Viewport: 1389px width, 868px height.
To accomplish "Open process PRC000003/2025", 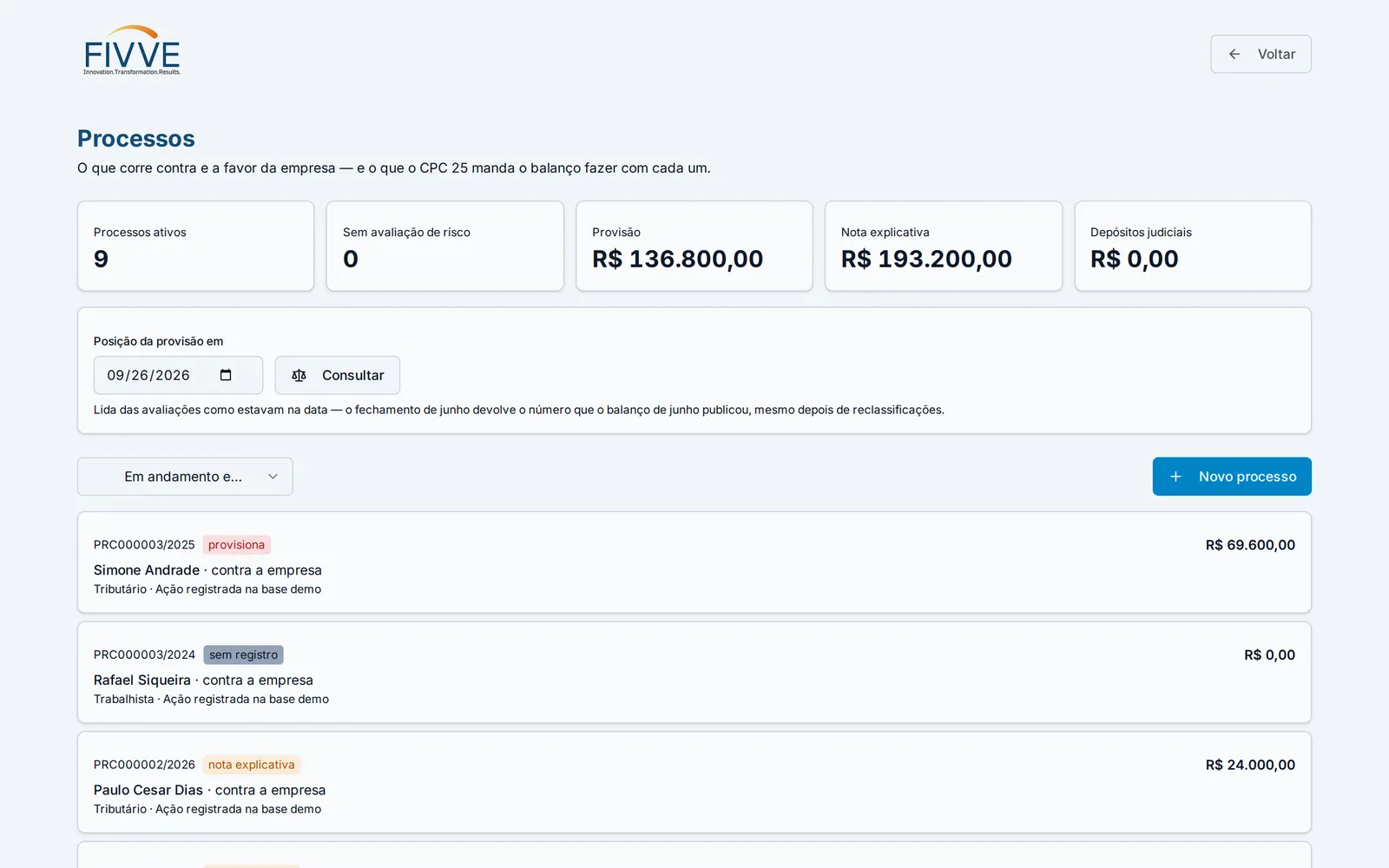I will click(144, 545).
